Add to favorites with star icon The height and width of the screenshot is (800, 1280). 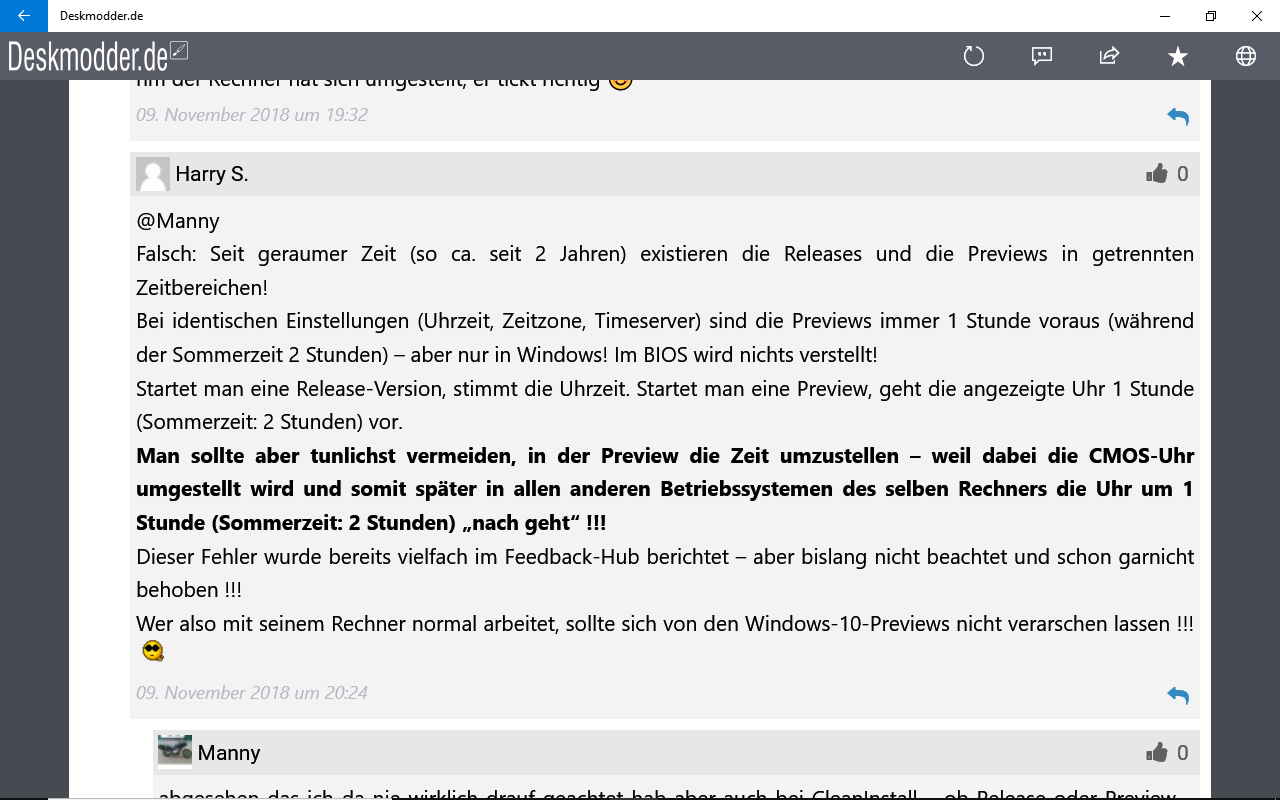(1178, 56)
